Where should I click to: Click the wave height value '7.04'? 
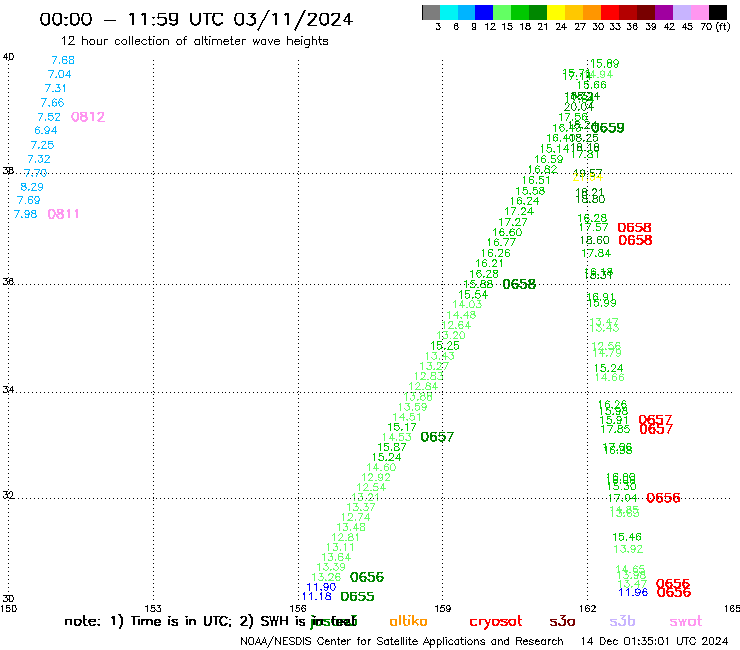(x=59, y=74)
